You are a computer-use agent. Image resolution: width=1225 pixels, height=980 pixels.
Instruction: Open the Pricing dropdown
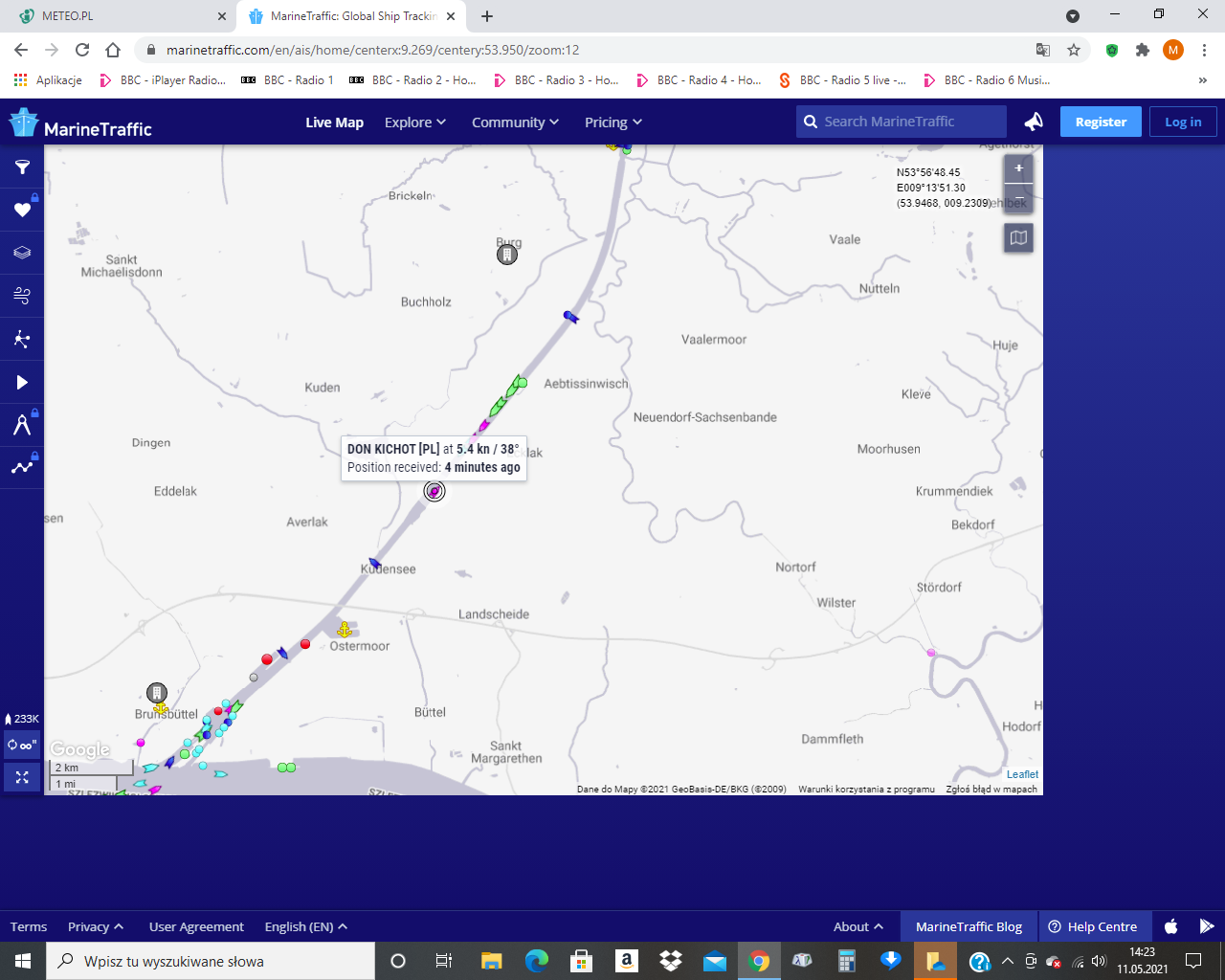pos(612,122)
